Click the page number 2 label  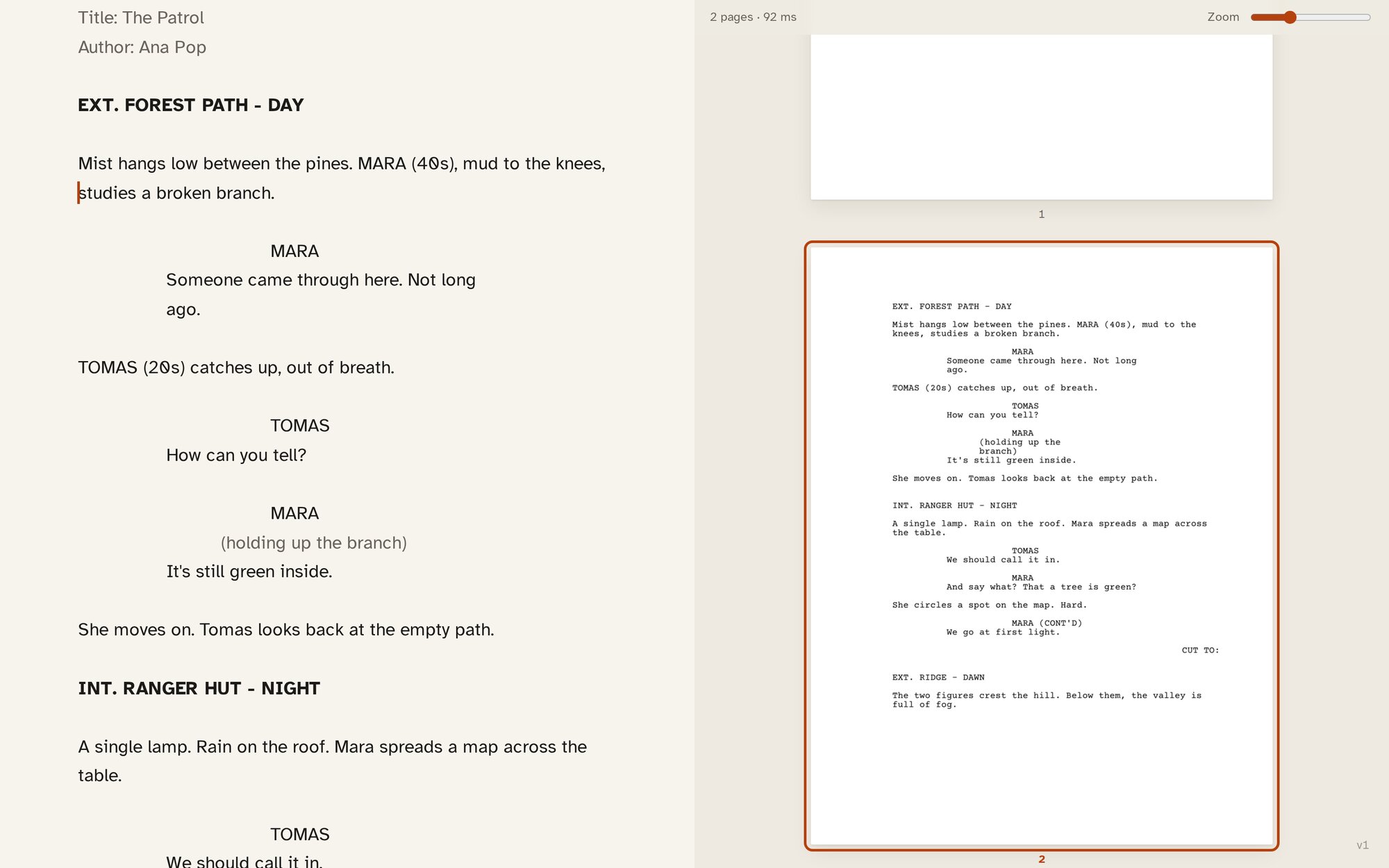point(1041,859)
